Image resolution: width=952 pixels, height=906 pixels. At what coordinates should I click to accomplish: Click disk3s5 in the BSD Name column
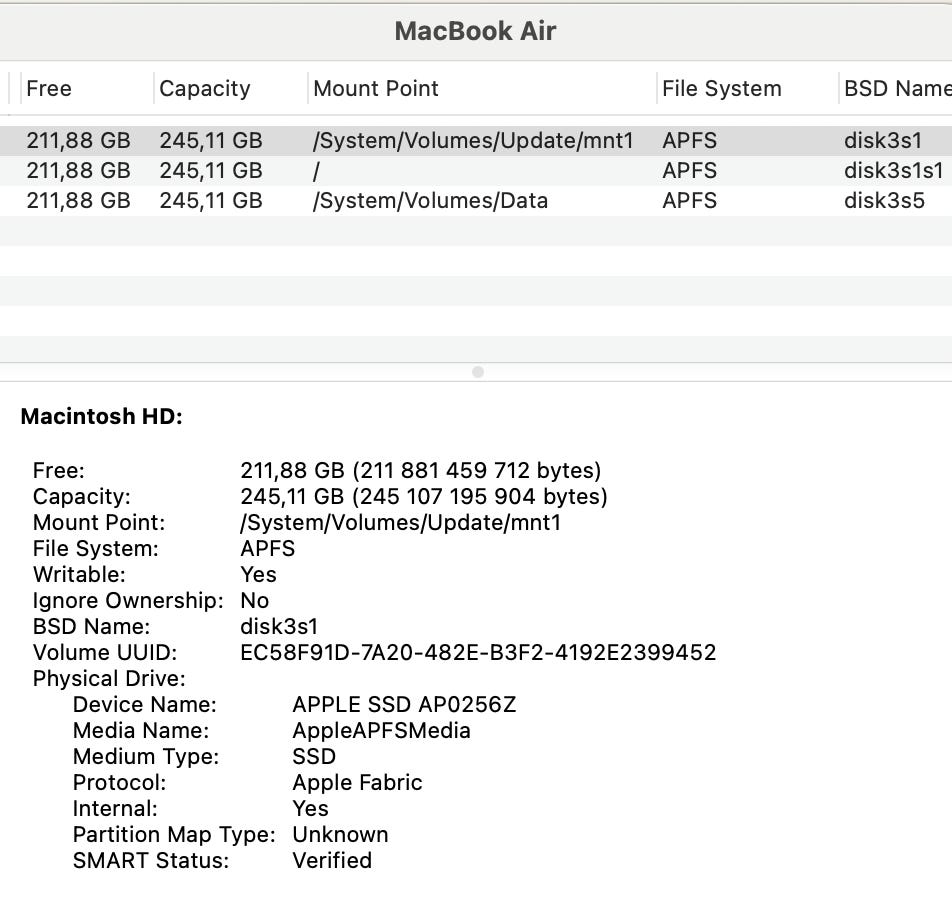coord(884,200)
